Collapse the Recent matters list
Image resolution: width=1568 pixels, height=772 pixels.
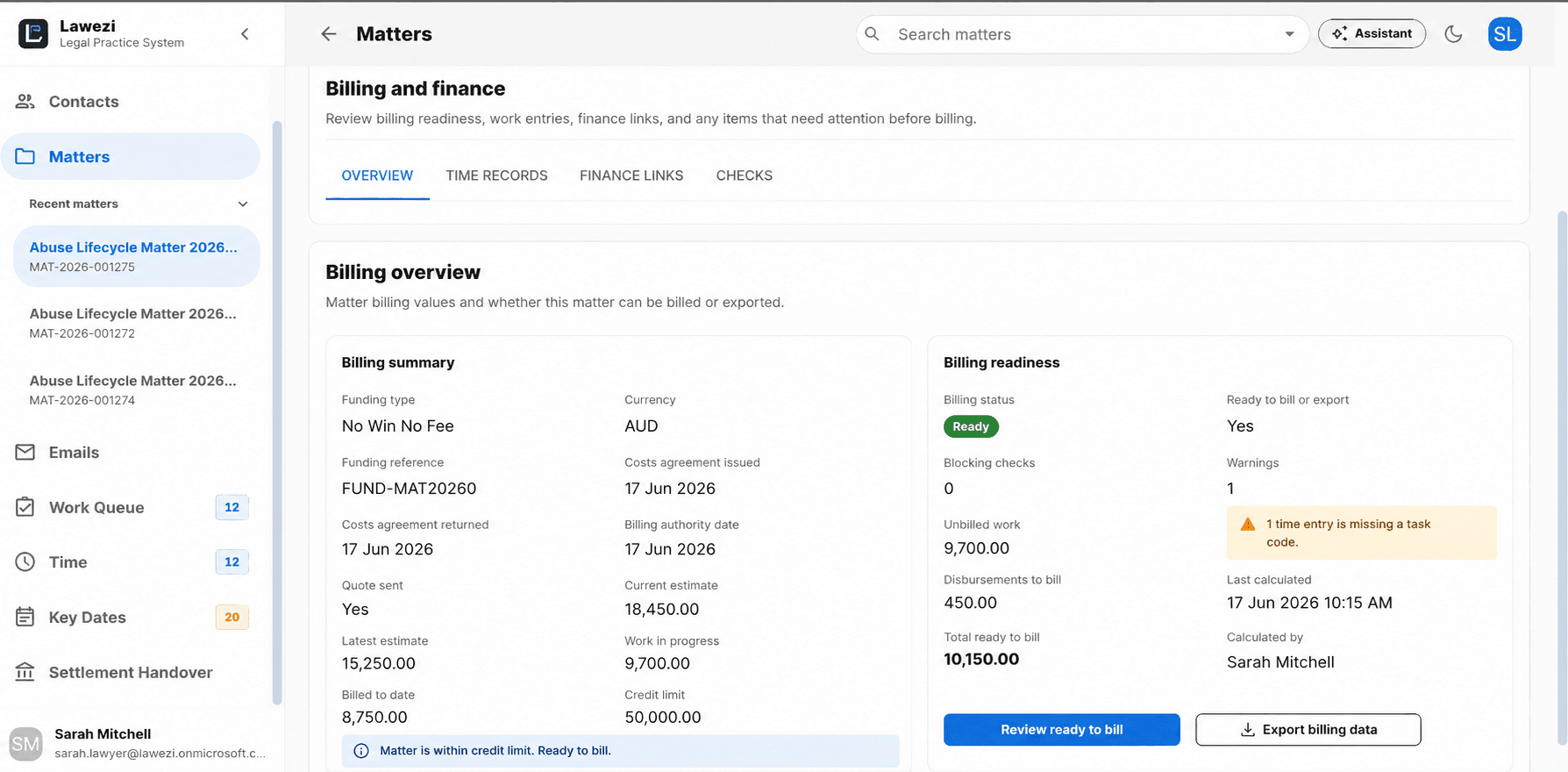point(243,204)
